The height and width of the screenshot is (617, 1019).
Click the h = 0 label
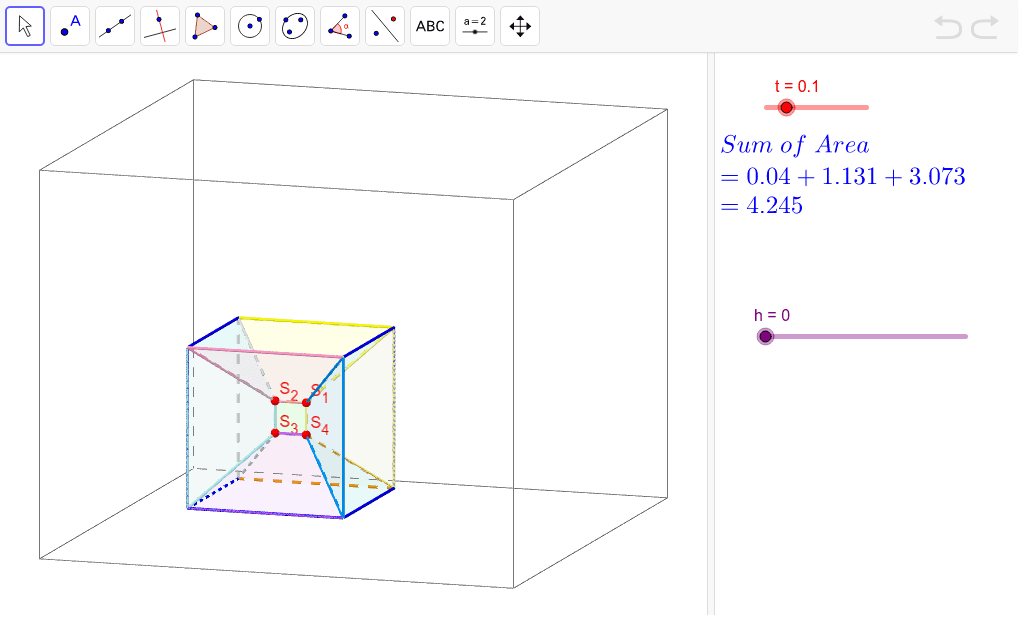coord(771,314)
